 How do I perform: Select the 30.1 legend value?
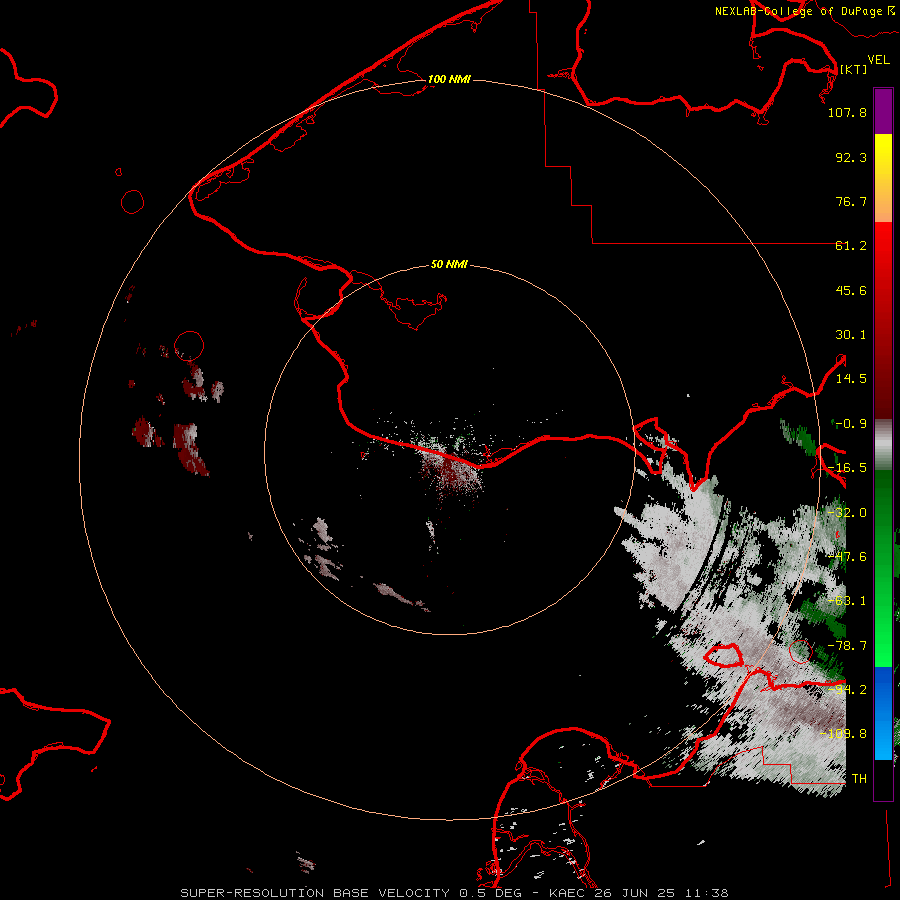click(851, 335)
